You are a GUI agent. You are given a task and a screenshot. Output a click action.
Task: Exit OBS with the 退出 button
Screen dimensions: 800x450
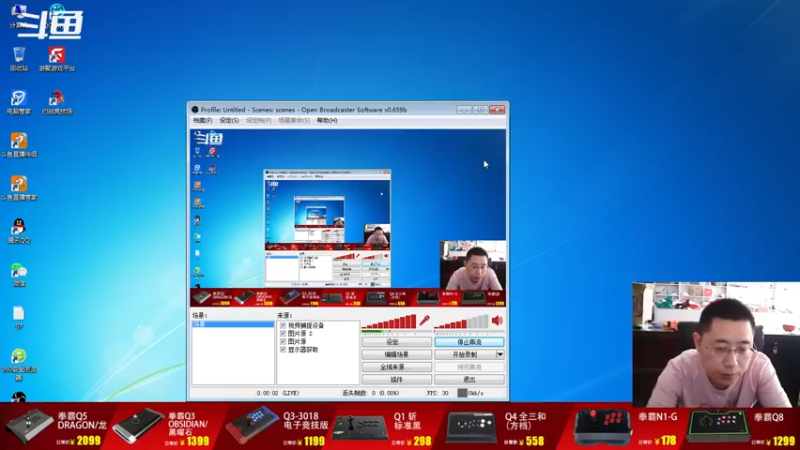tap(469, 380)
